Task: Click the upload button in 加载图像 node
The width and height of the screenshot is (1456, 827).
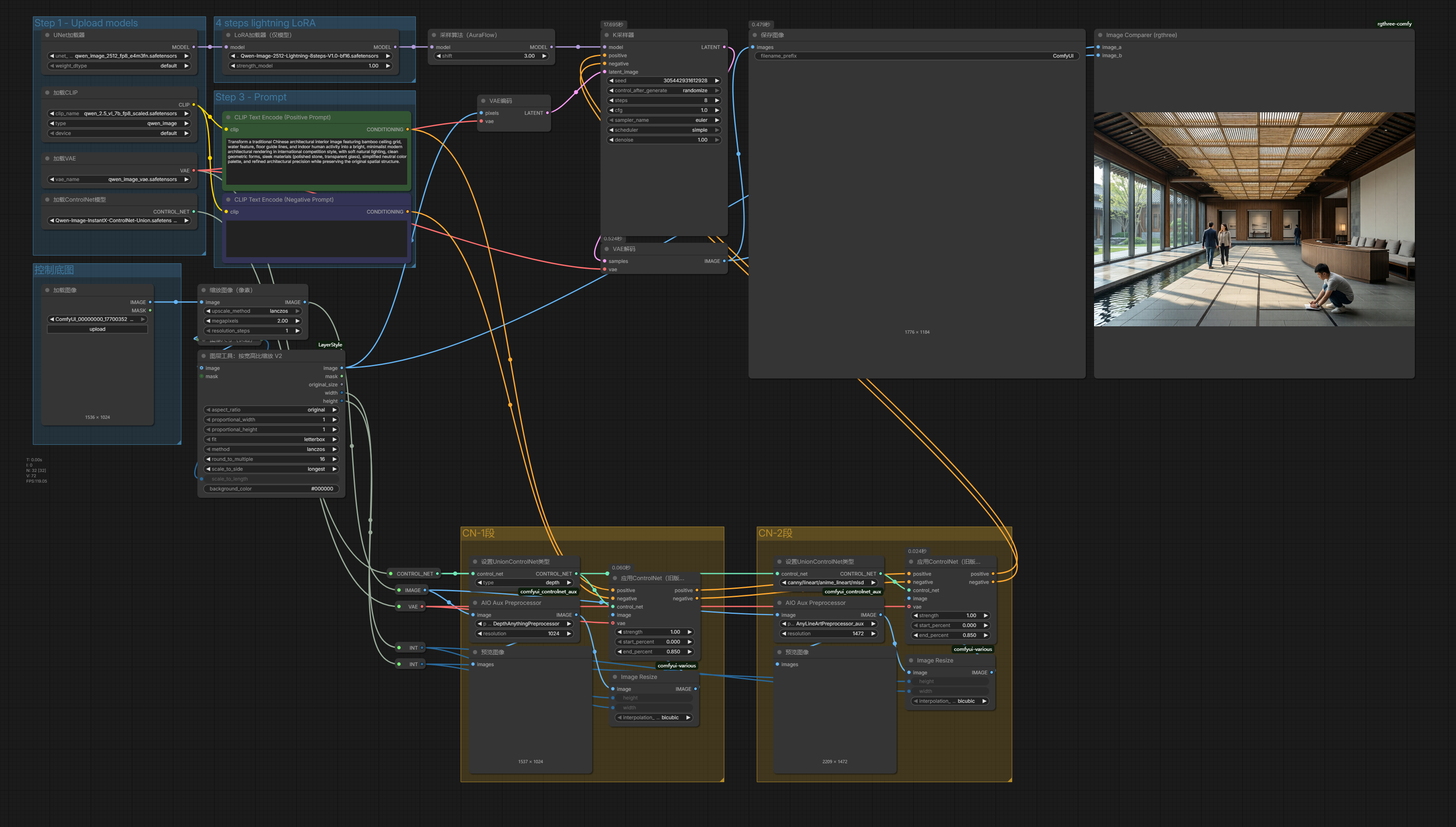Action: pyautogui.click(x=97, y=330)
